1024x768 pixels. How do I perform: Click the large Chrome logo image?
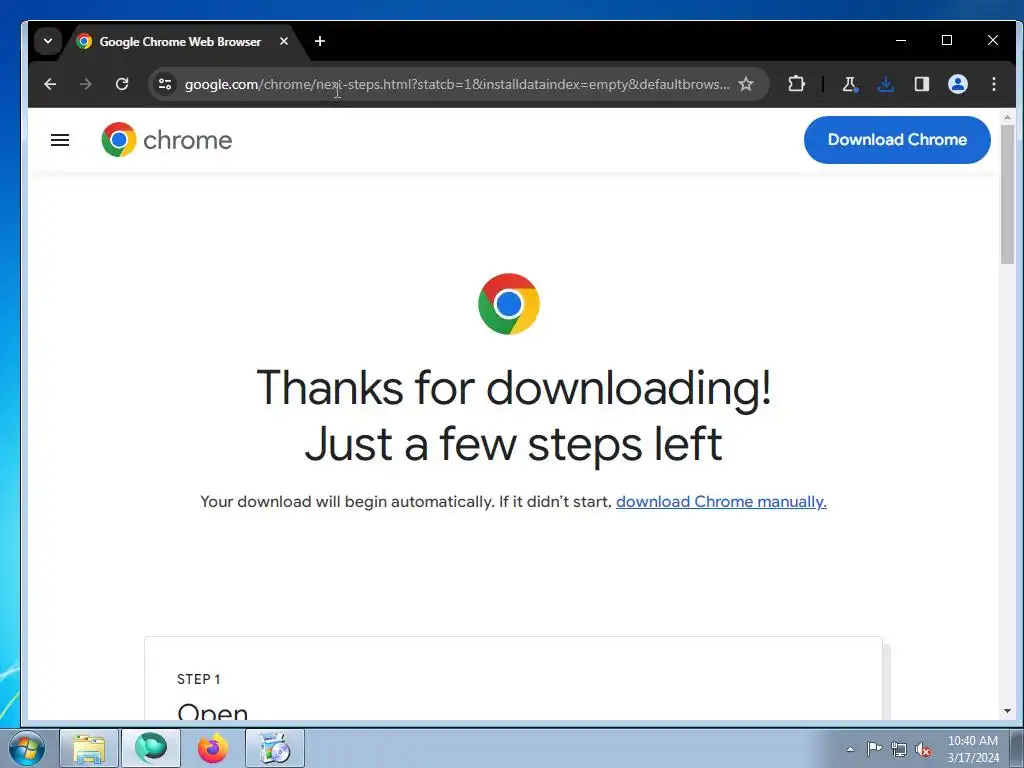tap(509, 304)
